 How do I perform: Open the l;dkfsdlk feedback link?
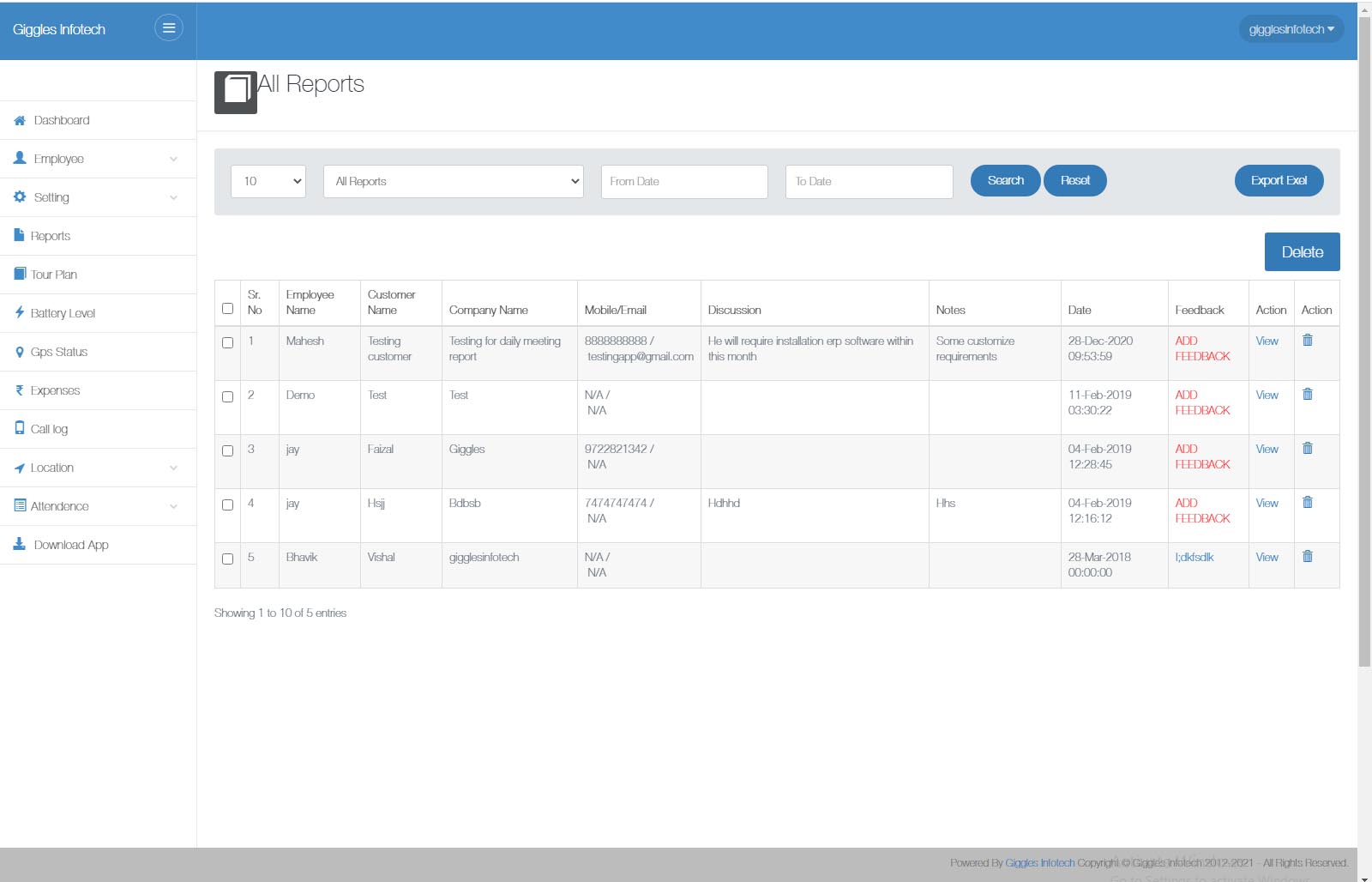click(1194, 557)
